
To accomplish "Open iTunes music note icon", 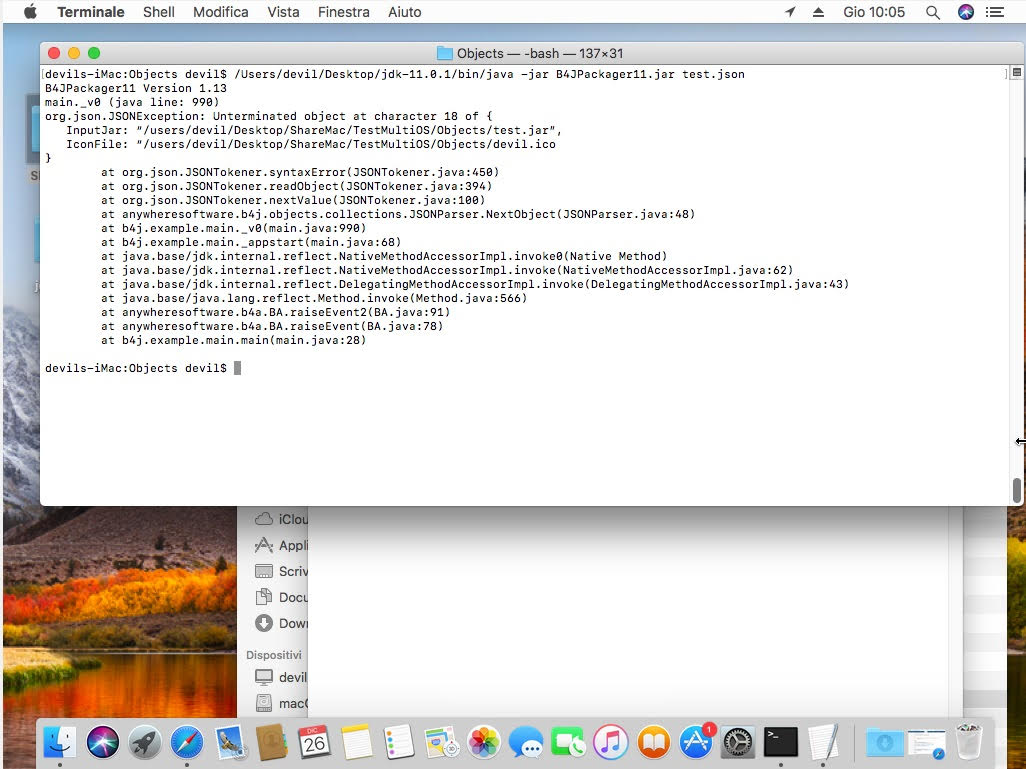I will click(610, 742).
